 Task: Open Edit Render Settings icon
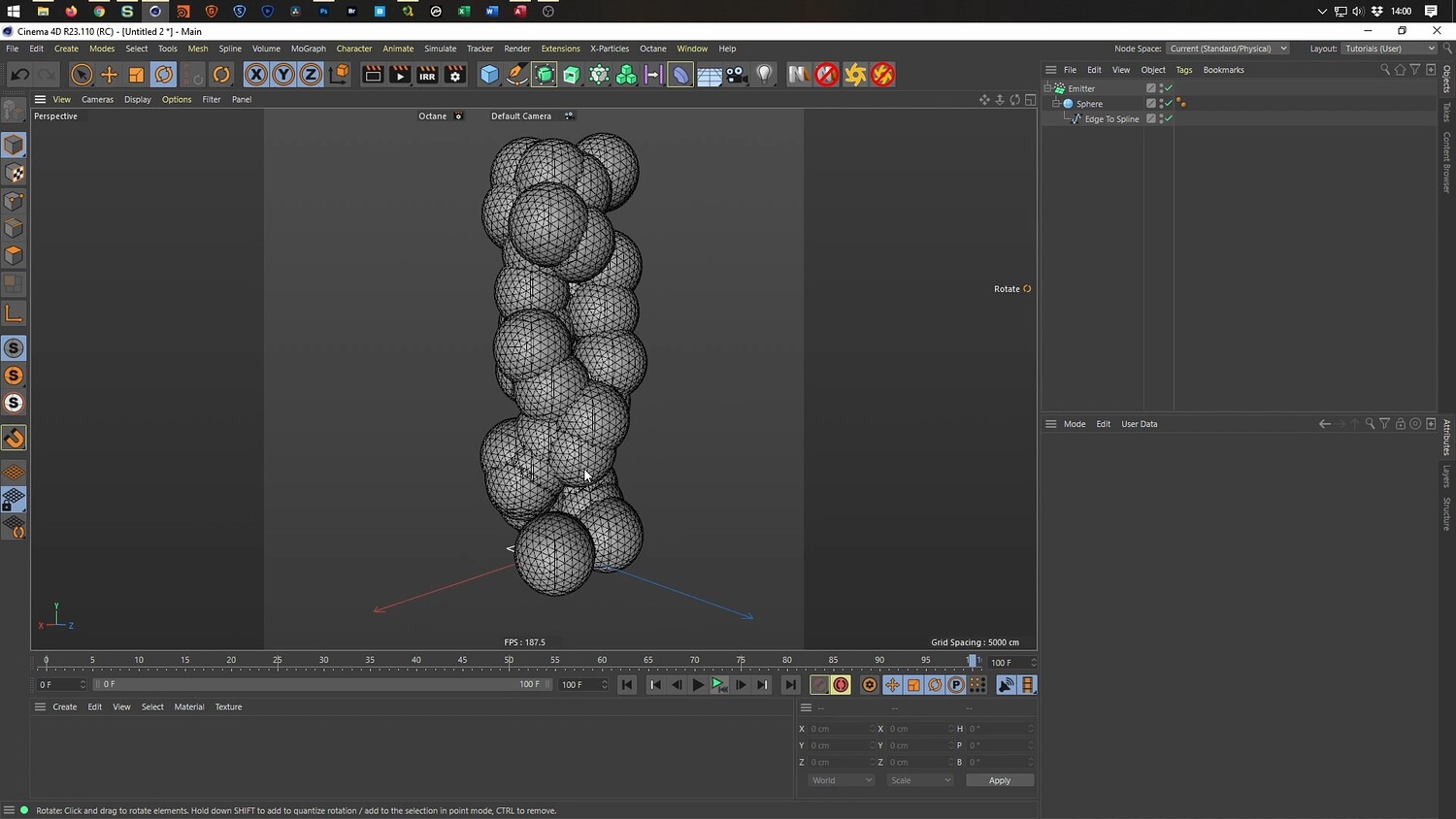[455, 75]
